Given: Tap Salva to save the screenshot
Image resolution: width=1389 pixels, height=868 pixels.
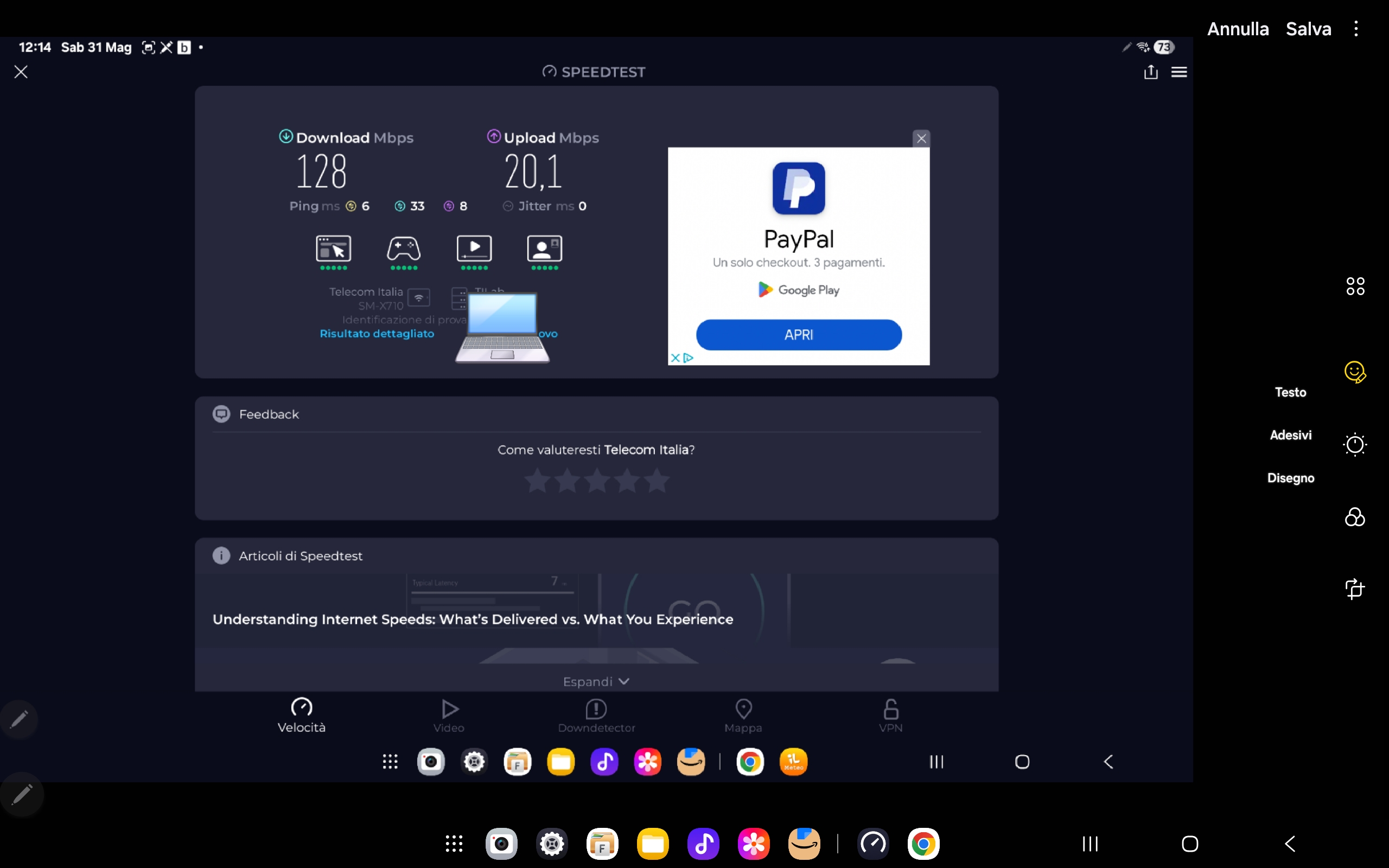Looking at the screenshot, I should pyautogui.click(x=1308, y=29).
